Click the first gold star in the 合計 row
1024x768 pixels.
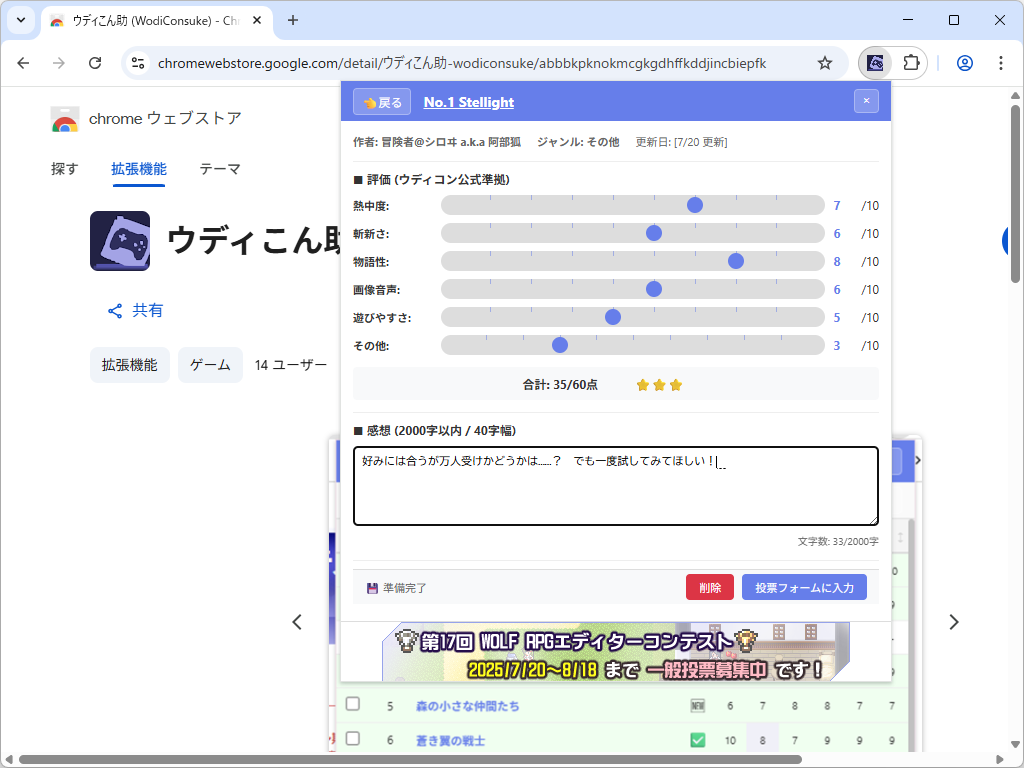641,384
